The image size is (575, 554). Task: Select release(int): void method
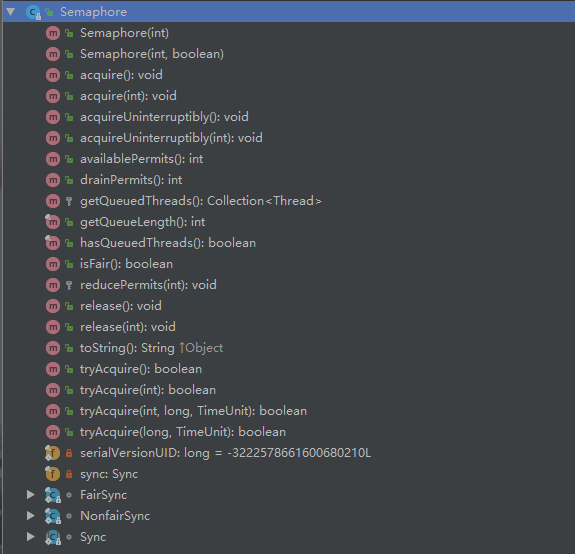tap(128, 327)
